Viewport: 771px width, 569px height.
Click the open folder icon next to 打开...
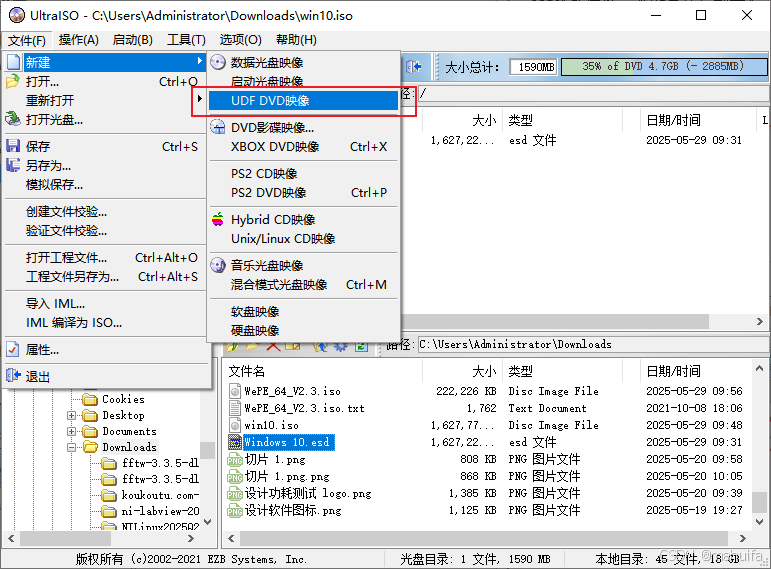tap(13, 81)
